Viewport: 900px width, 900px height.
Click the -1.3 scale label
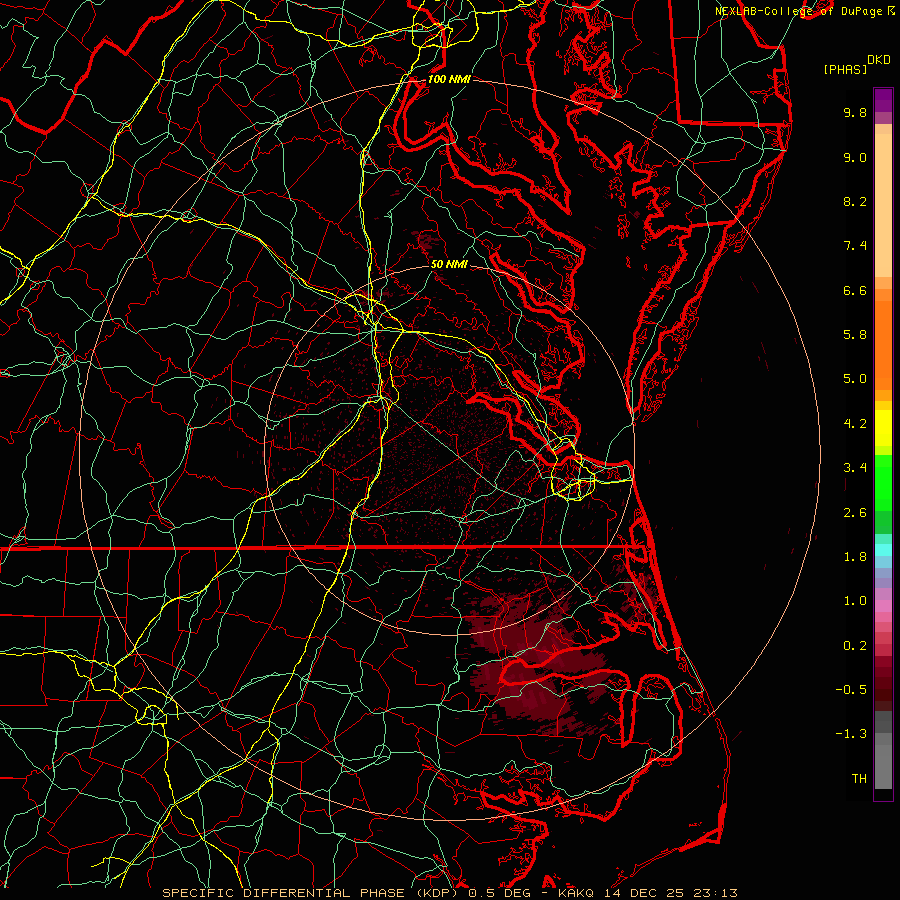tap(851, 734)
